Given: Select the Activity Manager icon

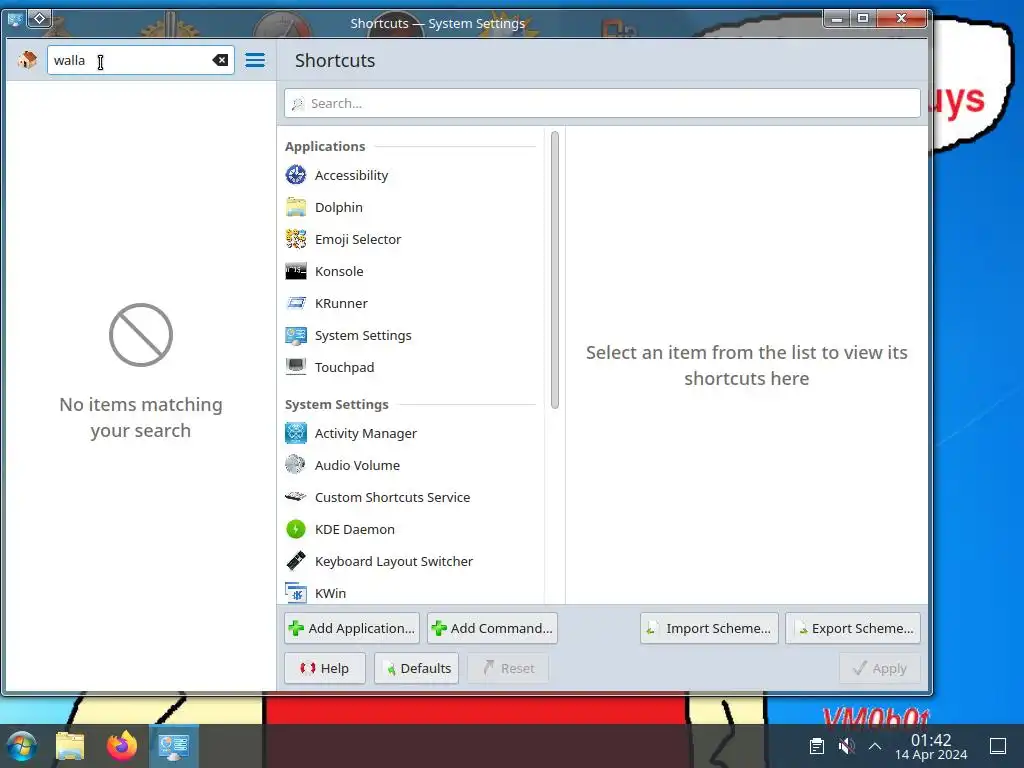Looking at the screenshot, I should click(296, 433).
